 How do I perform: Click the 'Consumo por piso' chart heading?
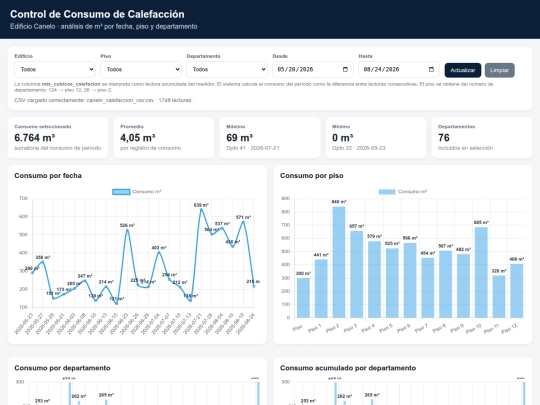click(312, 176)
